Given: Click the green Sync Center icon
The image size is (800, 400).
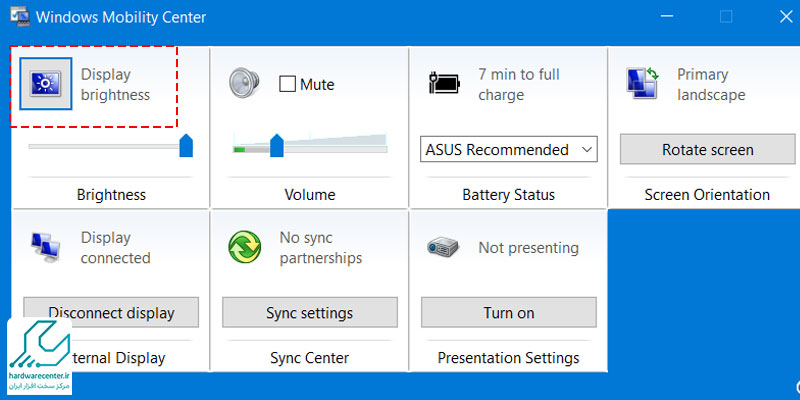Looking at the screenshot, I should click(x=244, y=247).
